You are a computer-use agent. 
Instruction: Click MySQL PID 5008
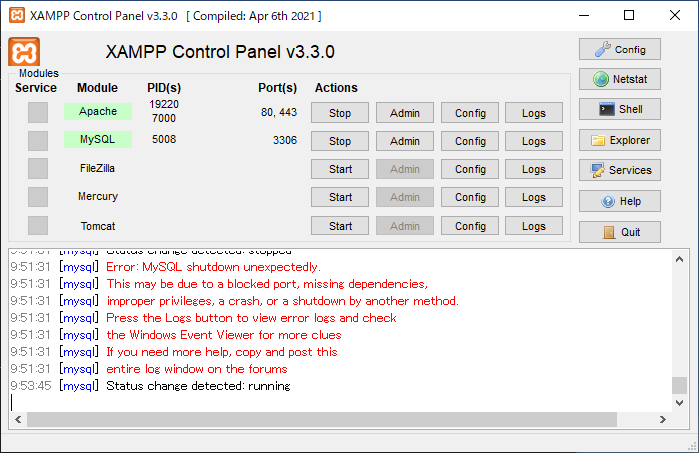[164, 139]
